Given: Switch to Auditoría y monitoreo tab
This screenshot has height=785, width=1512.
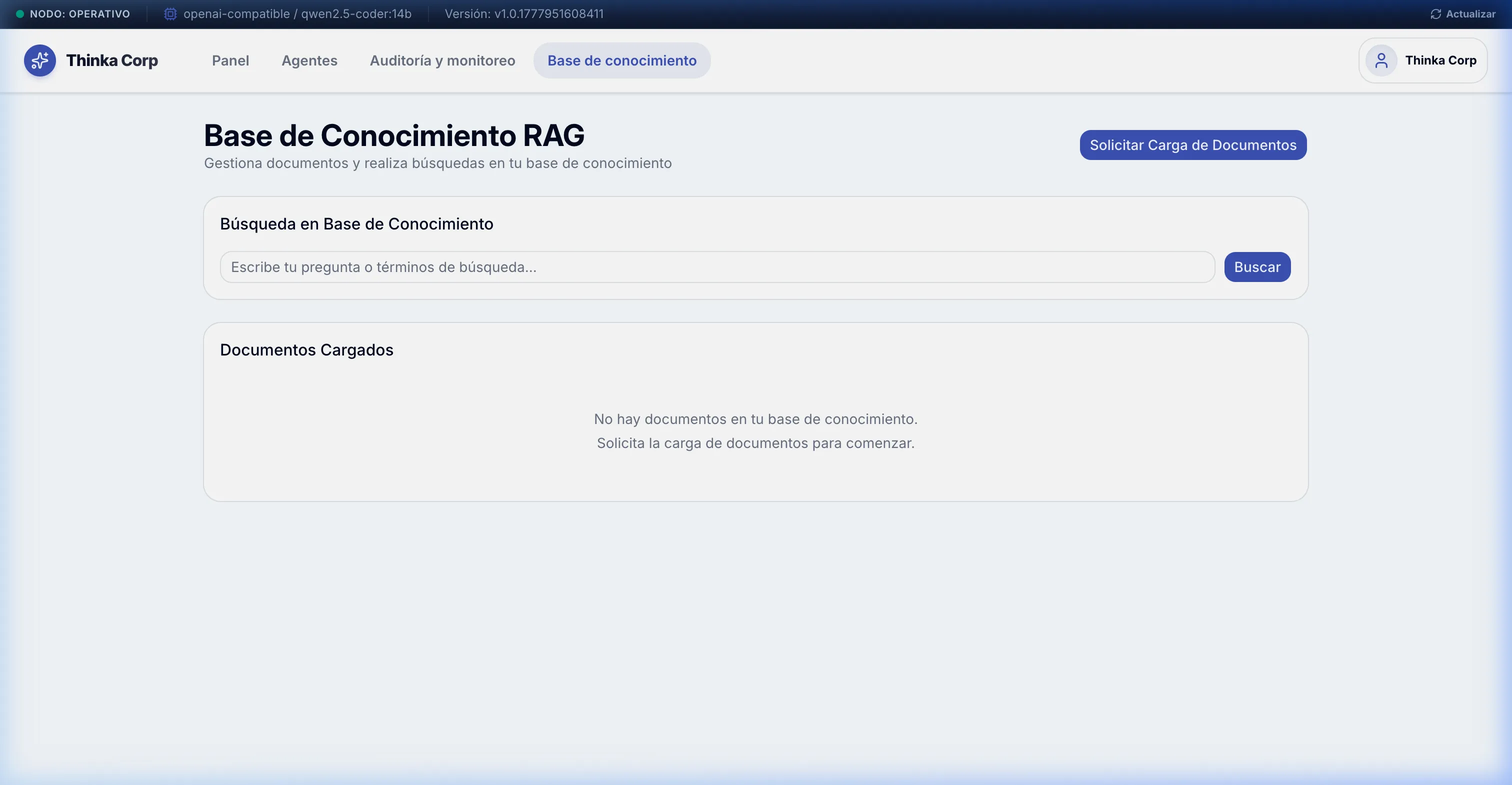Looking at the screenshot, I should pyautogui.click(x=442, y=60).
